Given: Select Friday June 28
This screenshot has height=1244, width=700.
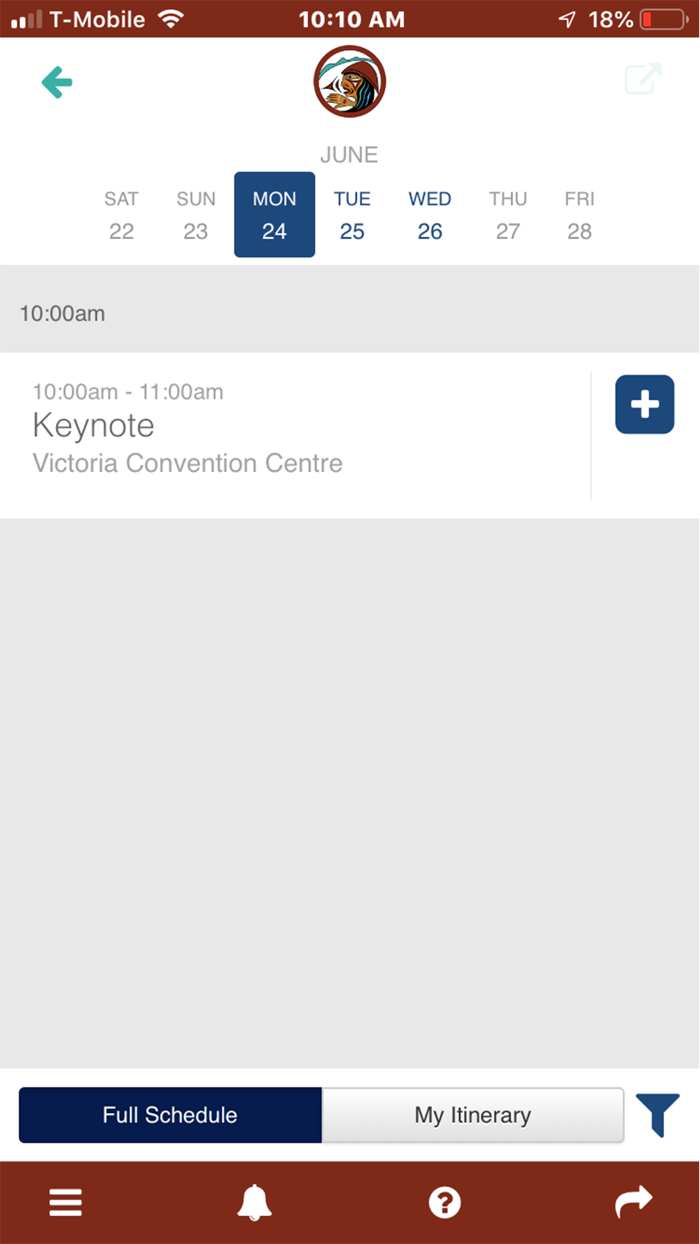Looking at the screenshot, I should tap(580, 214).
